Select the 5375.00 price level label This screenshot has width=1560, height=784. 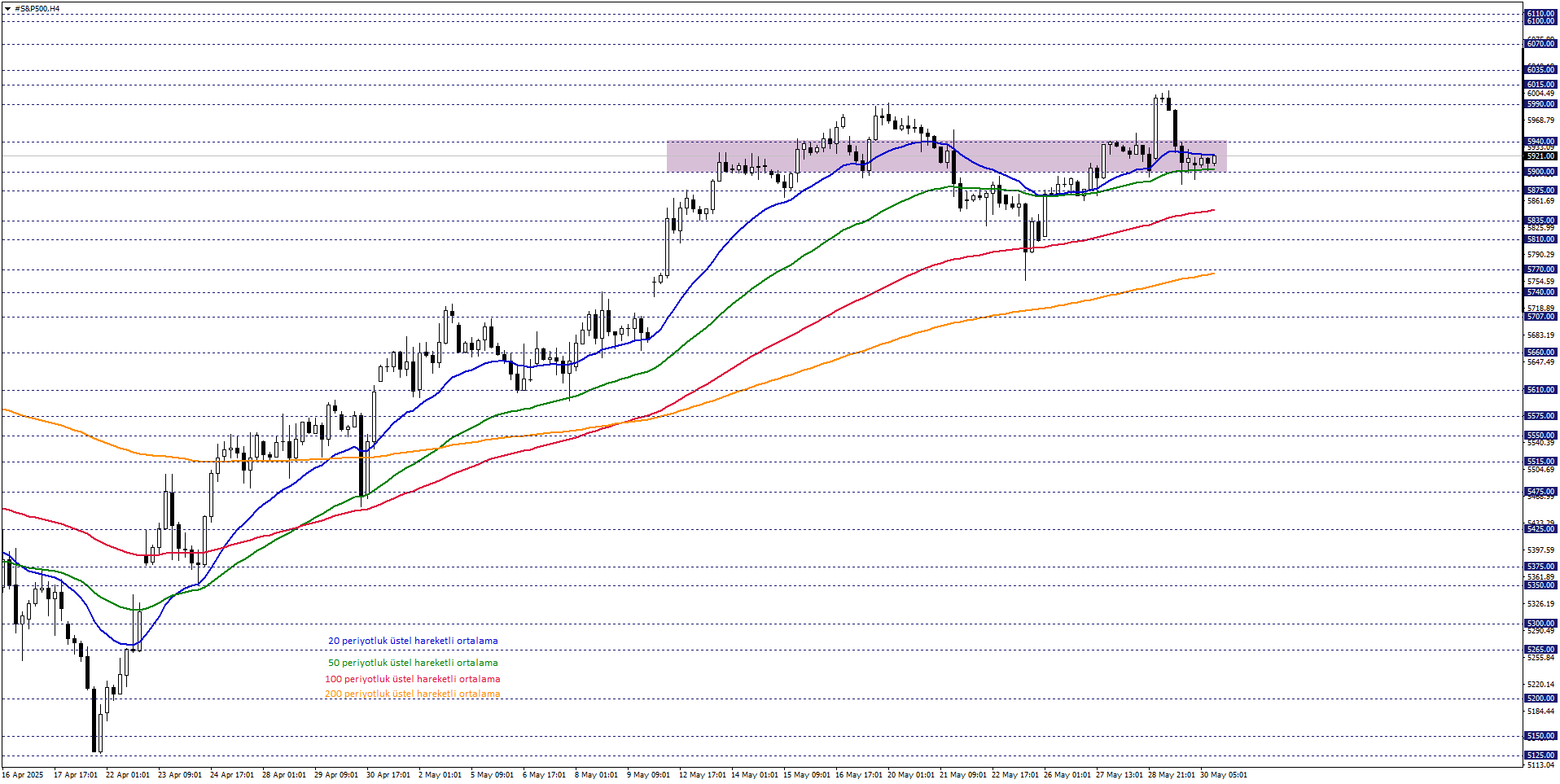[x=1540, y=567]
